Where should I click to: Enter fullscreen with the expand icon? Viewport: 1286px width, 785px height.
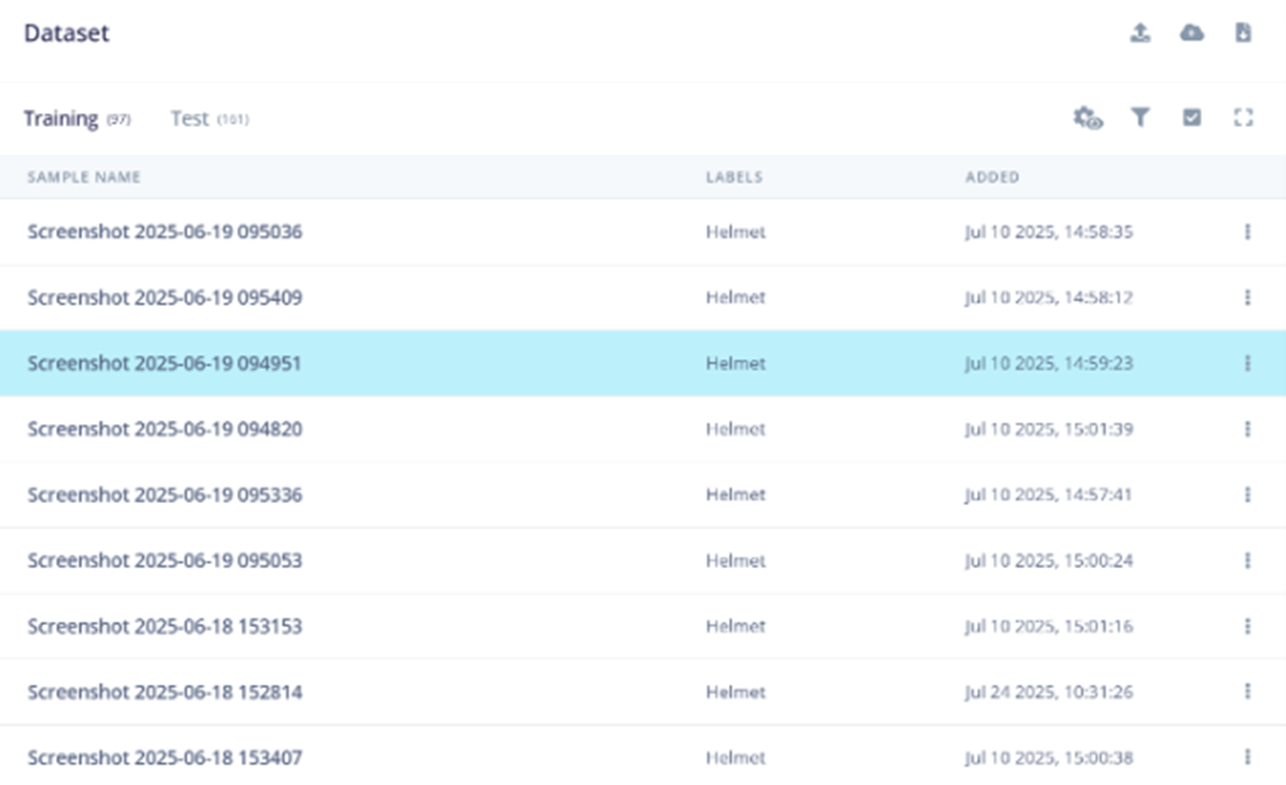[x=1243, y=118]
